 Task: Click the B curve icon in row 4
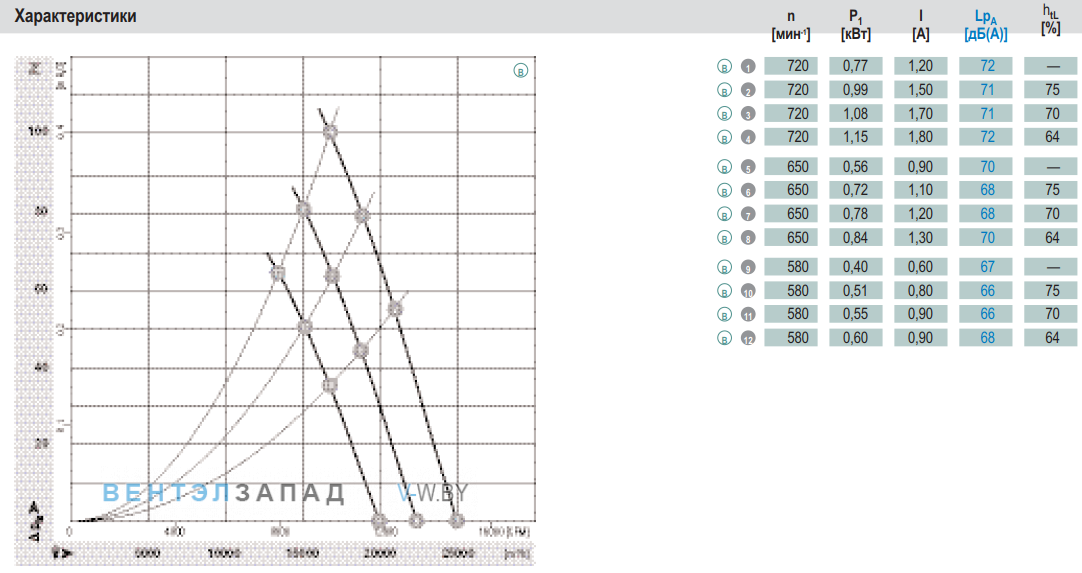point(724,137)
